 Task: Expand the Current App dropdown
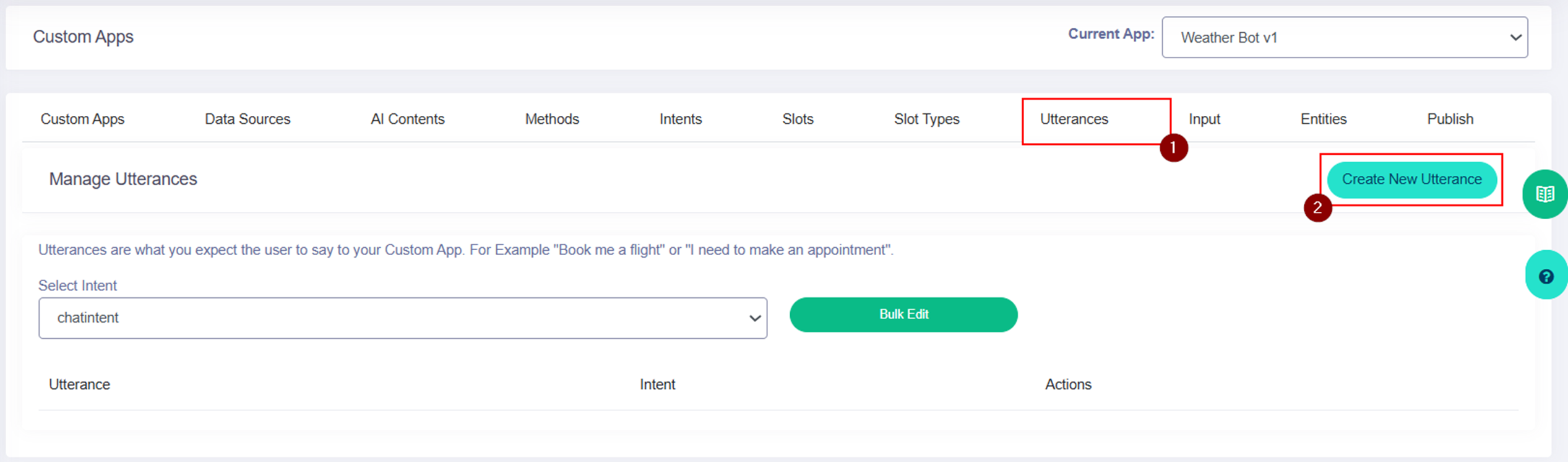1344,38
